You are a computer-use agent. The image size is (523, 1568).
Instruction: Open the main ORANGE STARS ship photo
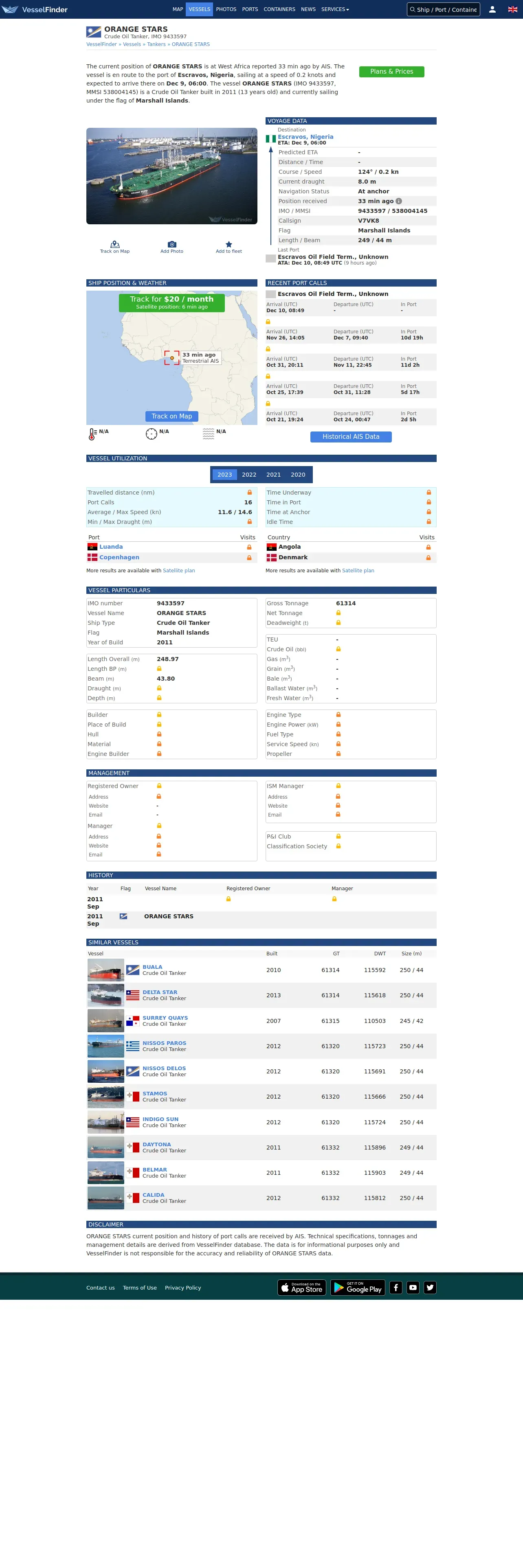[x=172, y=176]
